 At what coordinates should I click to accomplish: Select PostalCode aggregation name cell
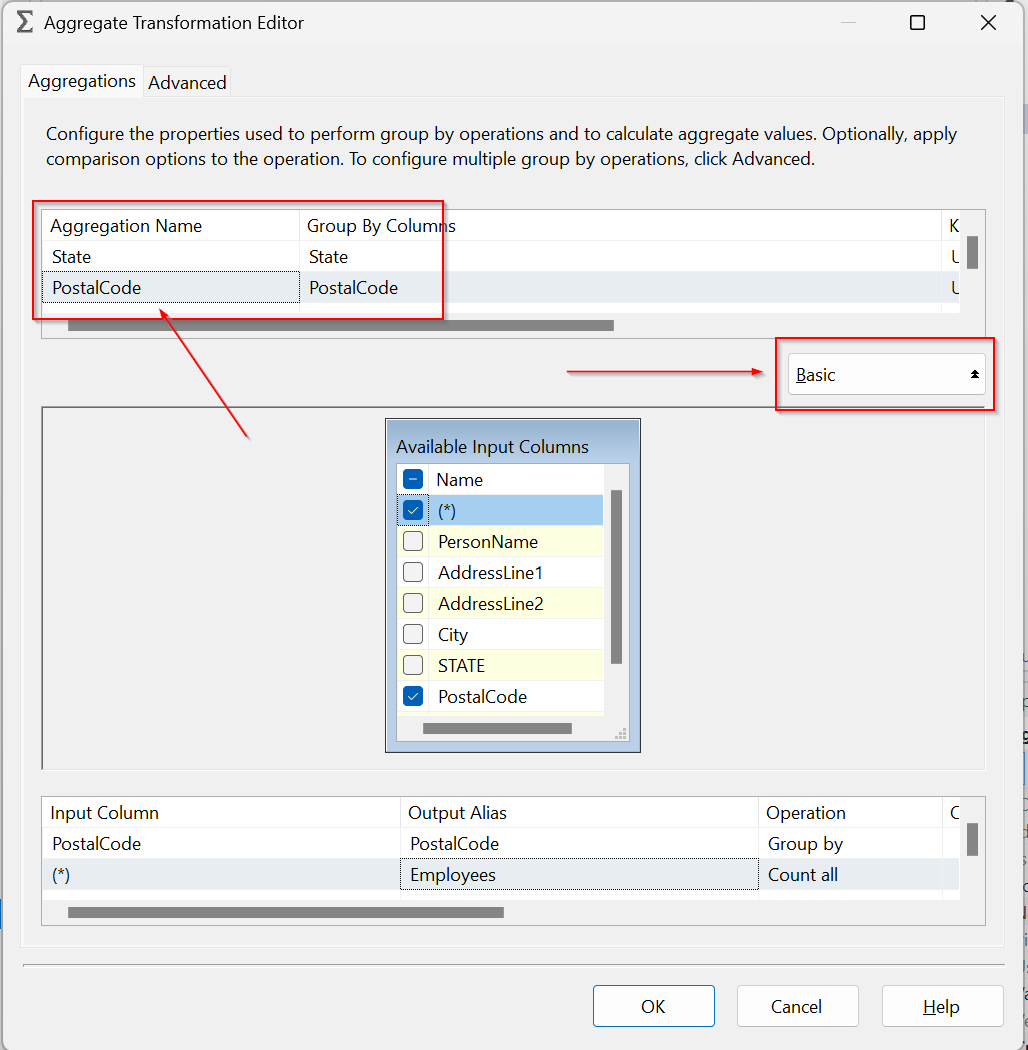171,287
